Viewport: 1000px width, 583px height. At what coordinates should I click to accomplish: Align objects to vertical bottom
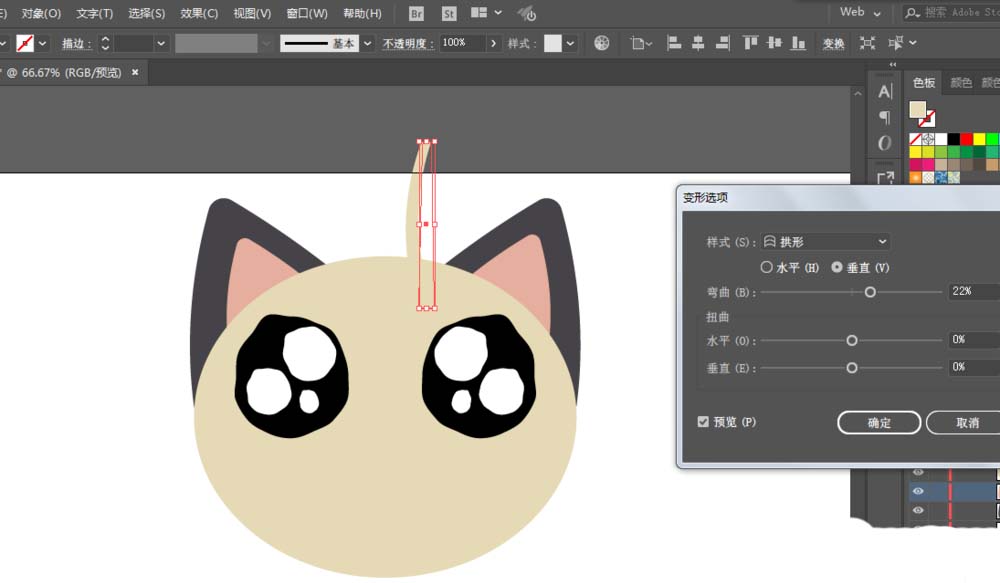pos(798,43)
